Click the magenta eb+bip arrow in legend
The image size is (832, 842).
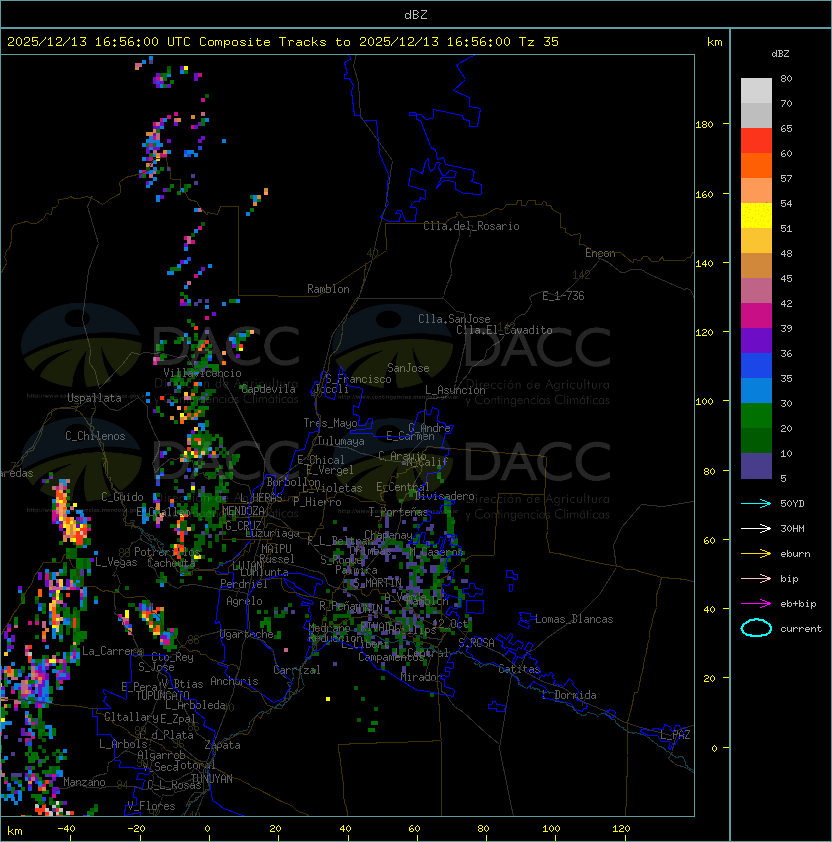click(x=756, y=604)
